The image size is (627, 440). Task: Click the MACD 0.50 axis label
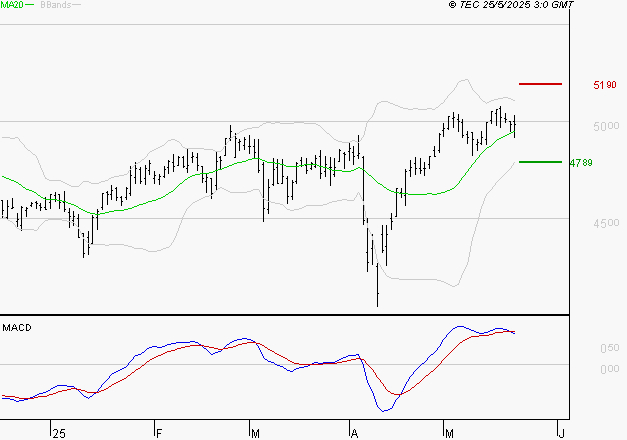pos(609,348)
